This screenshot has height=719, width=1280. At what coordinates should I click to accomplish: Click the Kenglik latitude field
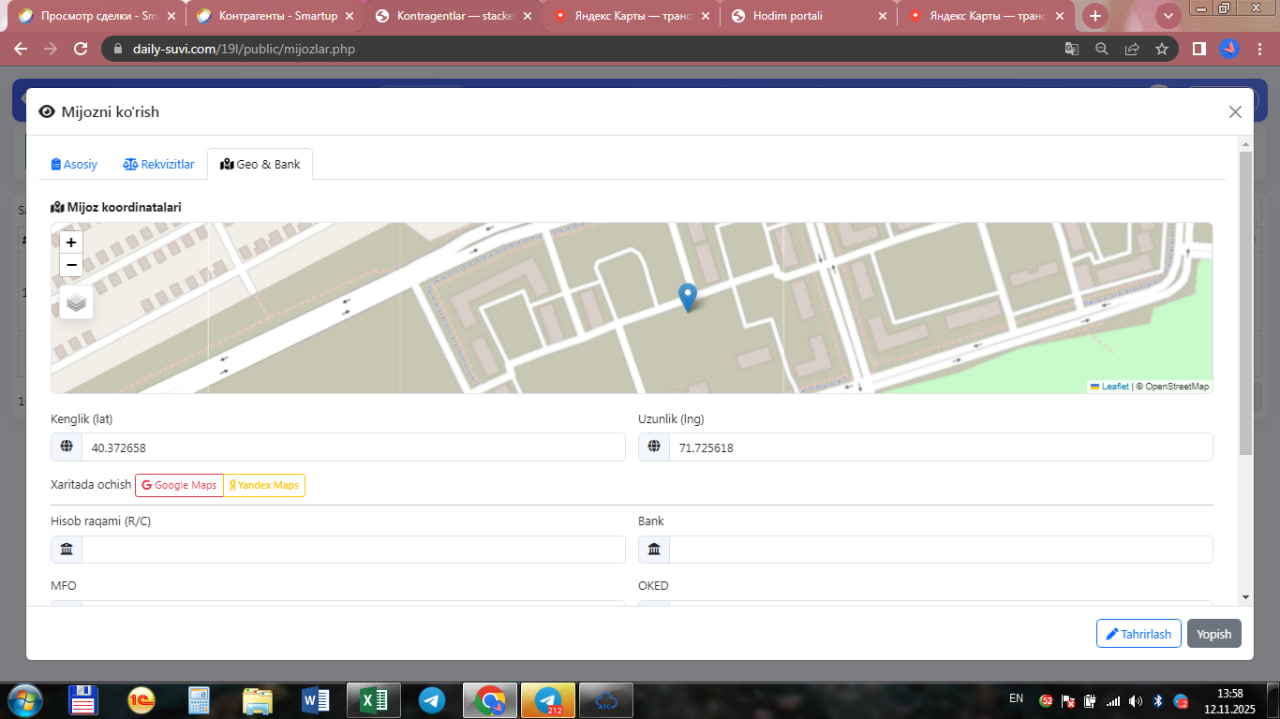point(352,448)
